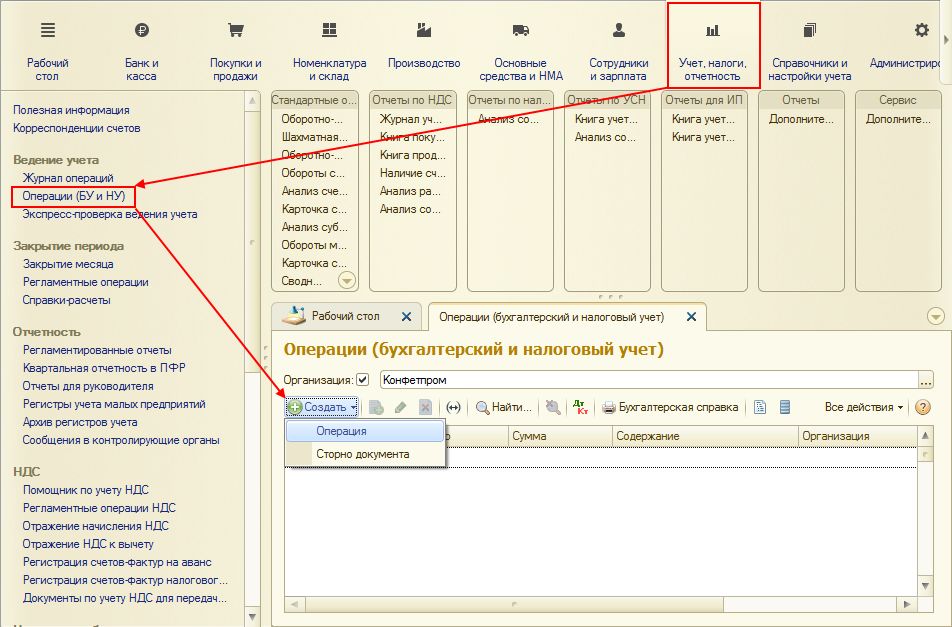
Task: Choose Сторно документа from the menu
Action: pyautogui.click(x=365, y=454)
